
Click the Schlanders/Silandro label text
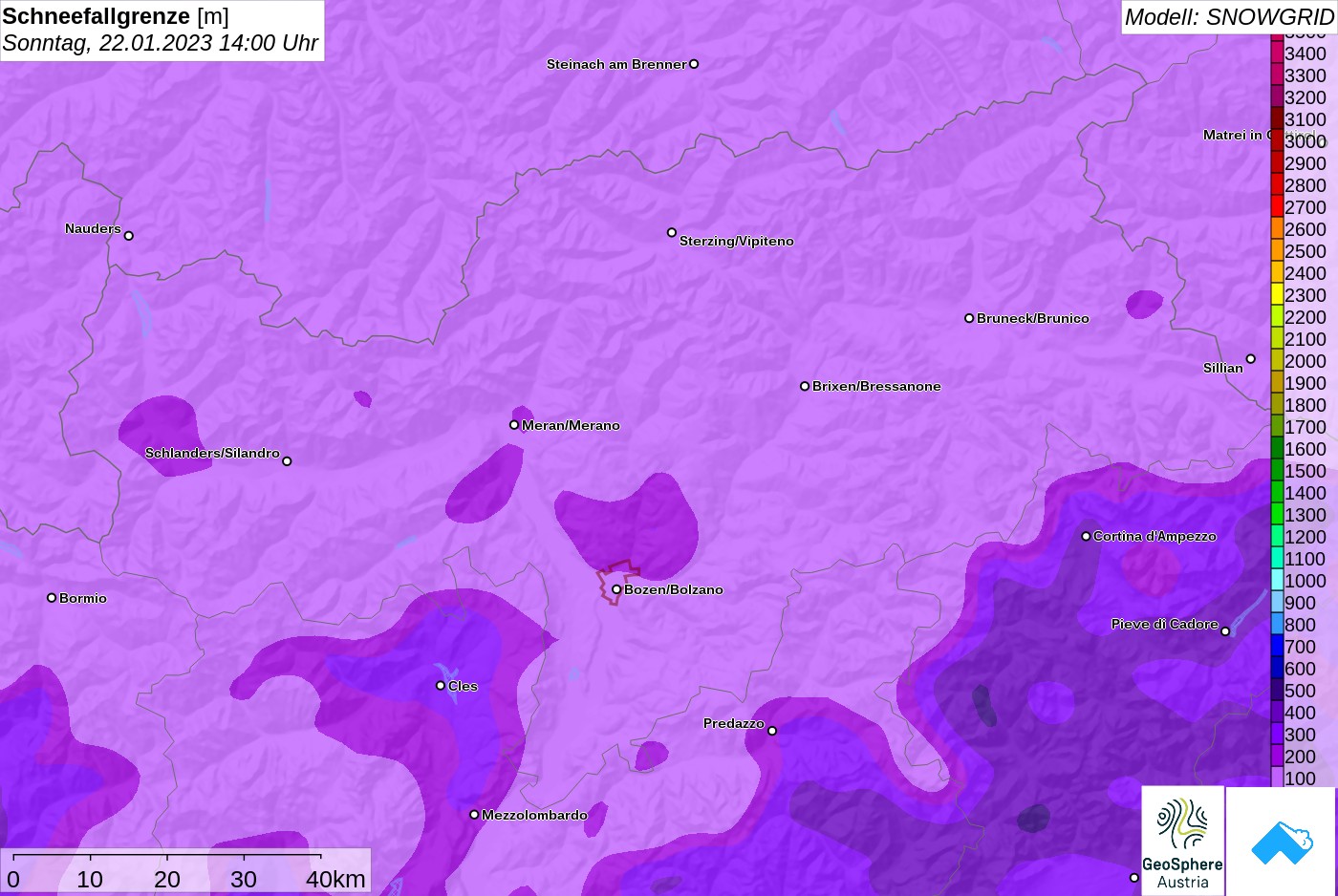[x=212, y=453]
